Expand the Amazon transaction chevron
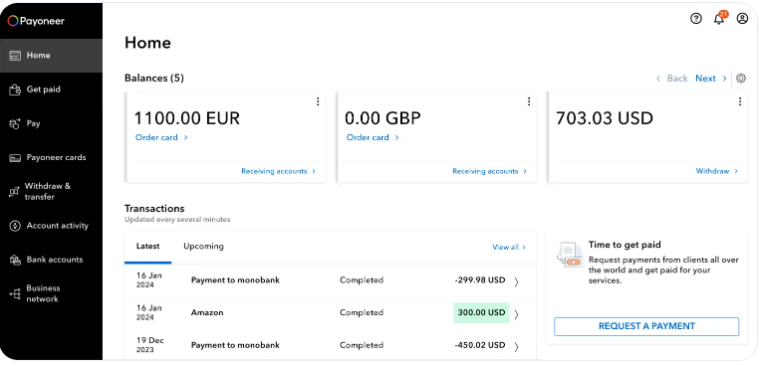This screenshot has height=366, width=766. coord(516,314)
